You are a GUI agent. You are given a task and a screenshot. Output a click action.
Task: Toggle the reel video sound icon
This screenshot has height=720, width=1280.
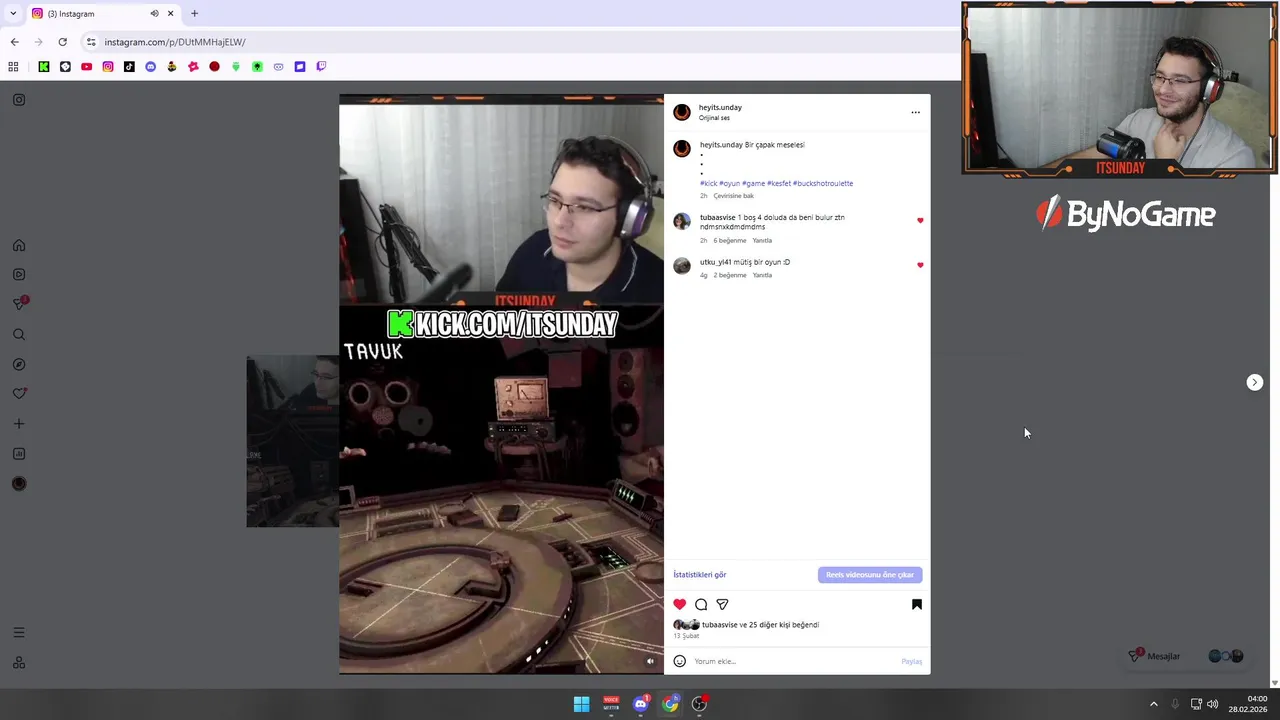pyautogui.click(x=650, y=661)
